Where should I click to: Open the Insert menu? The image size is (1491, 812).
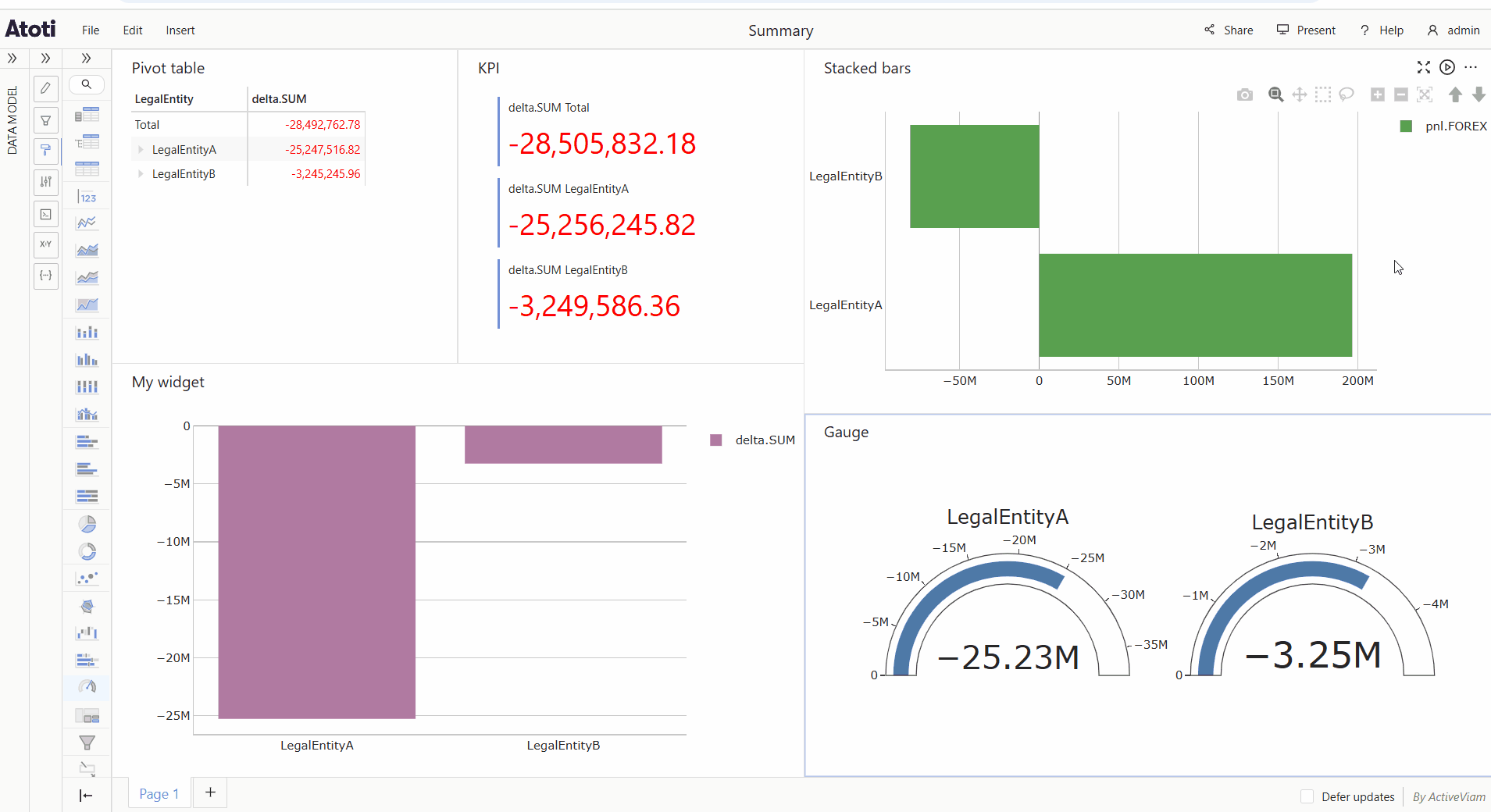180,30
